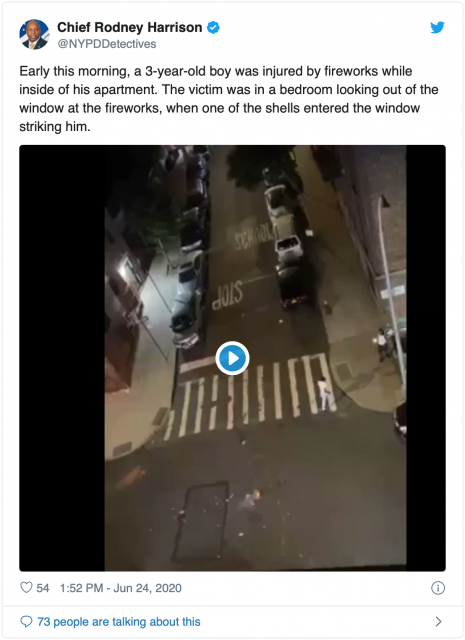This screenshot has width=465, height=640.
Task: Click the speech bubble conversation icon
Action: pos(26,622)
